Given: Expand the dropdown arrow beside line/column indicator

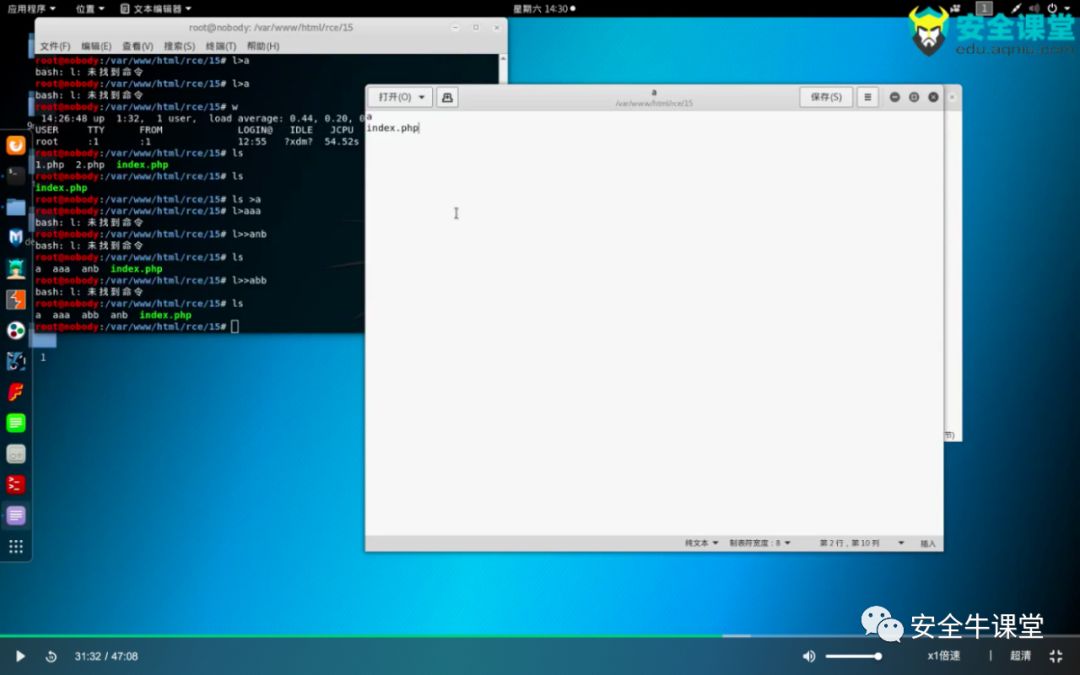Looking at the screenshot, I should click(x=901, y=543).
